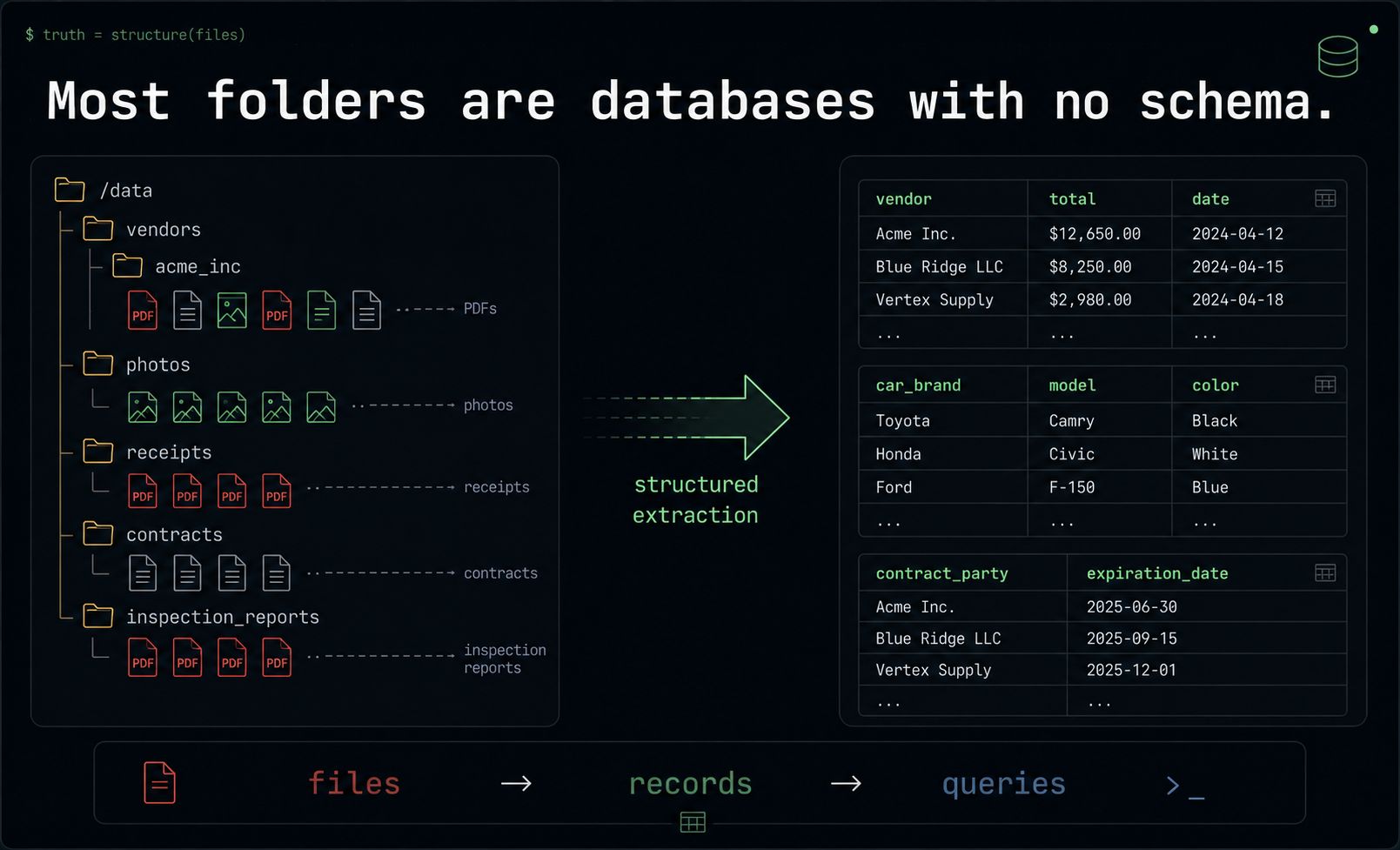Select the vendors folder icon

point(98,229)
